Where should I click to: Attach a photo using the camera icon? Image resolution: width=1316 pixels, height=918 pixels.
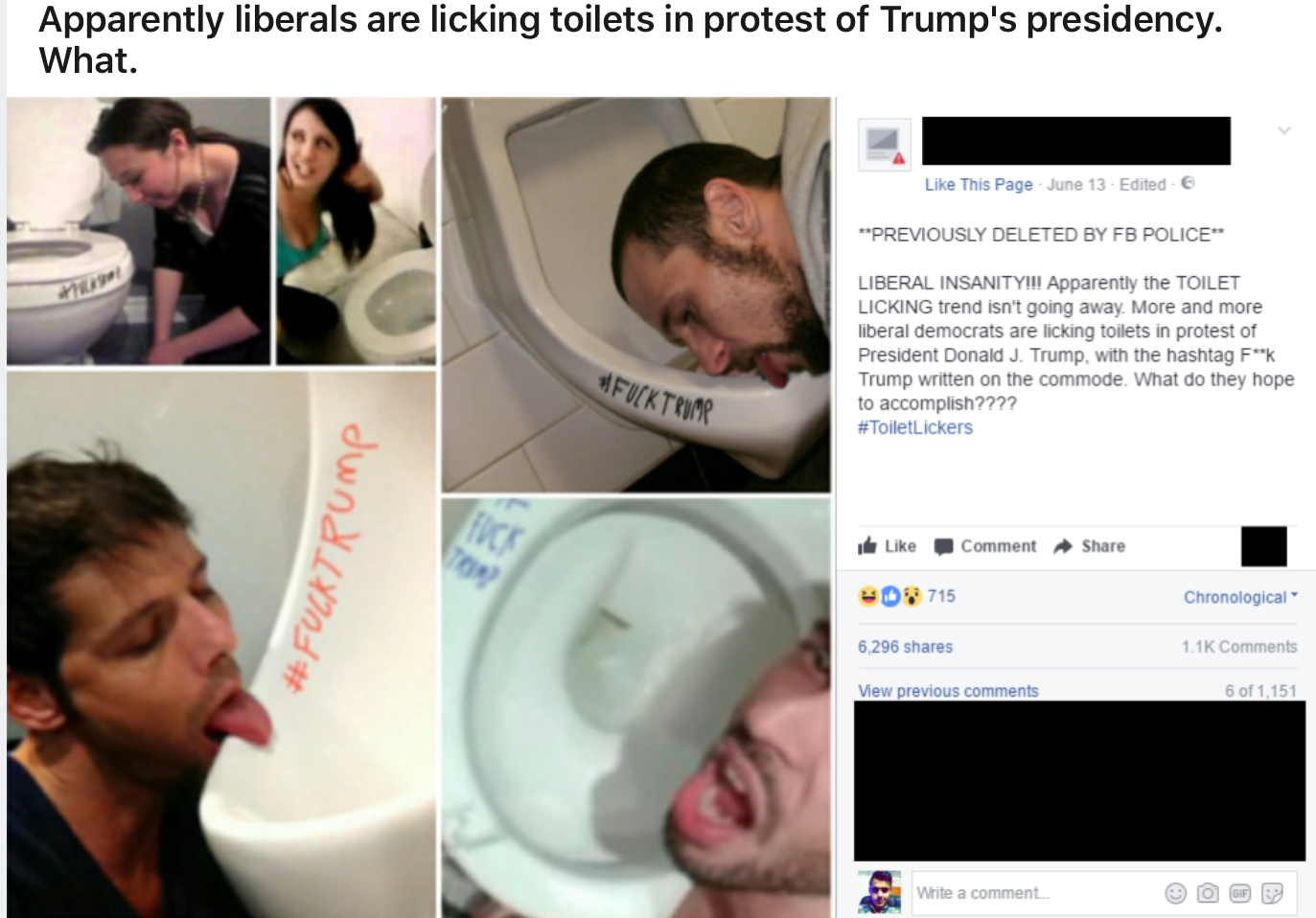pyautogui.click(x=1208, y=893)
